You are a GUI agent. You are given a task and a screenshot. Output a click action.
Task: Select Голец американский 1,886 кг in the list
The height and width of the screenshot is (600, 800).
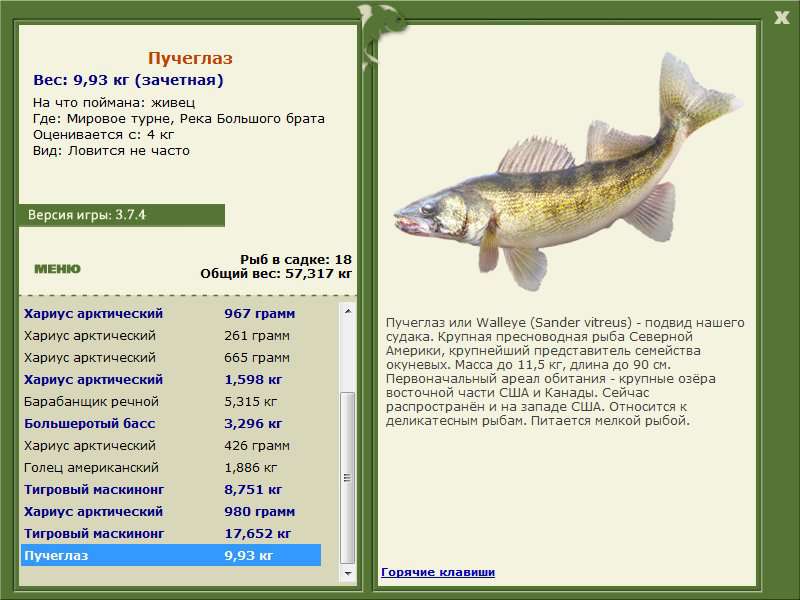click(171, 467)
